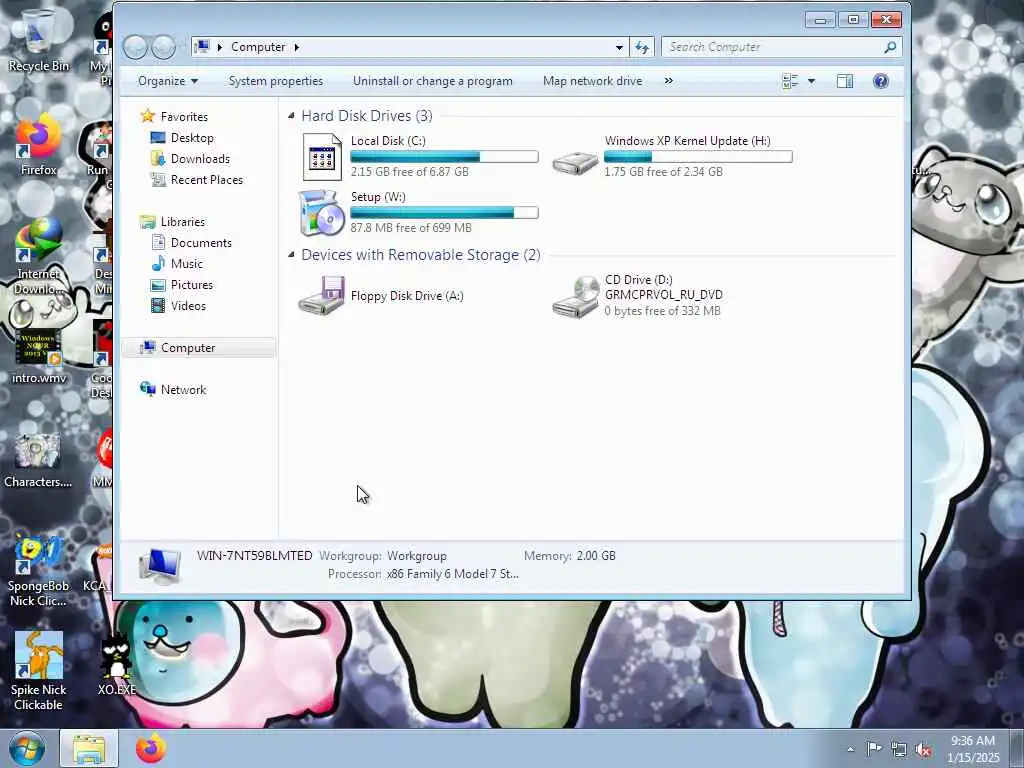Viewport: 1024px width, 768px height.
Task: Click the Windows Start orb
Action: [26, 748]
